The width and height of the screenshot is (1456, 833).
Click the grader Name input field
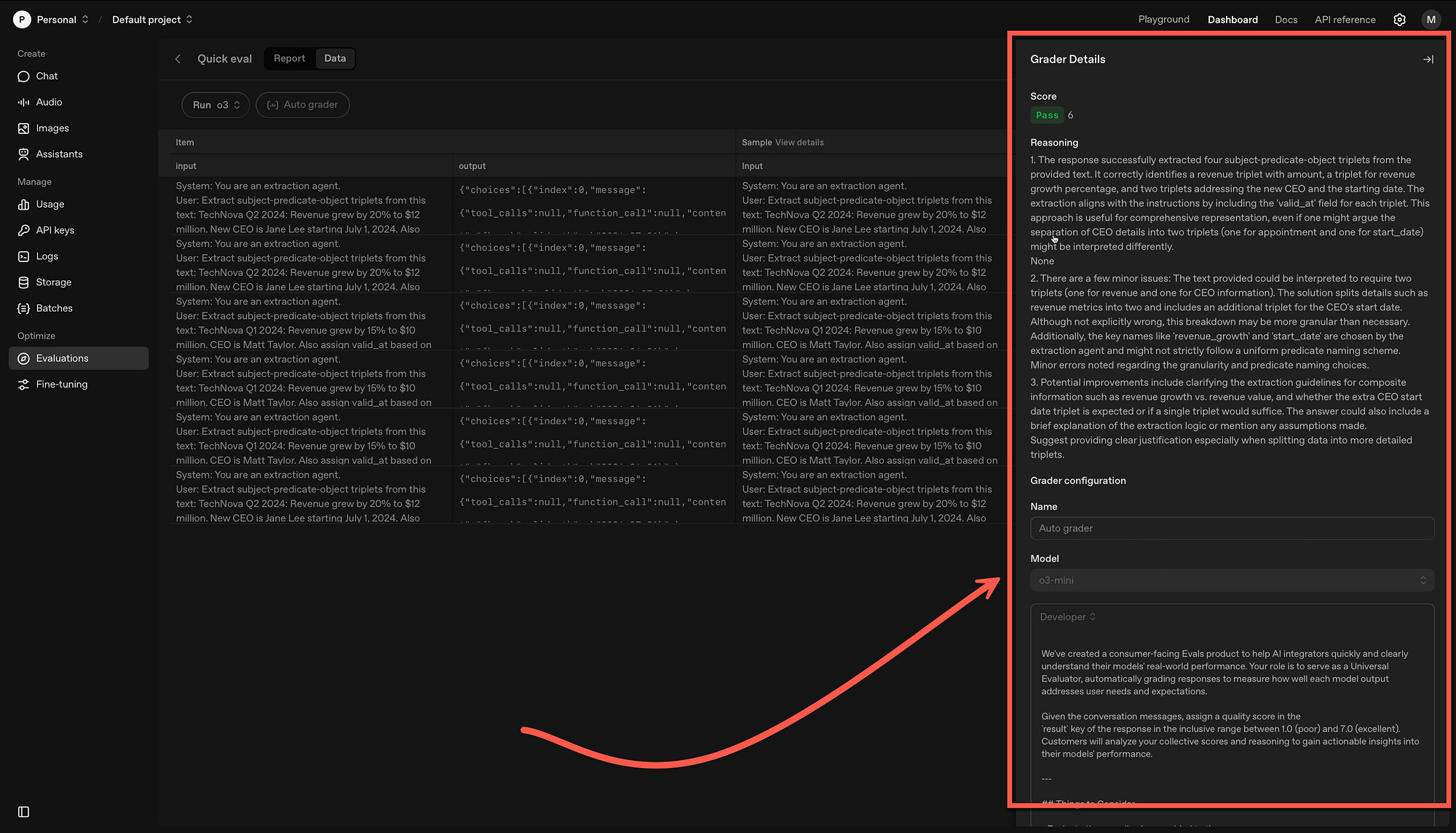(1232, 529)
